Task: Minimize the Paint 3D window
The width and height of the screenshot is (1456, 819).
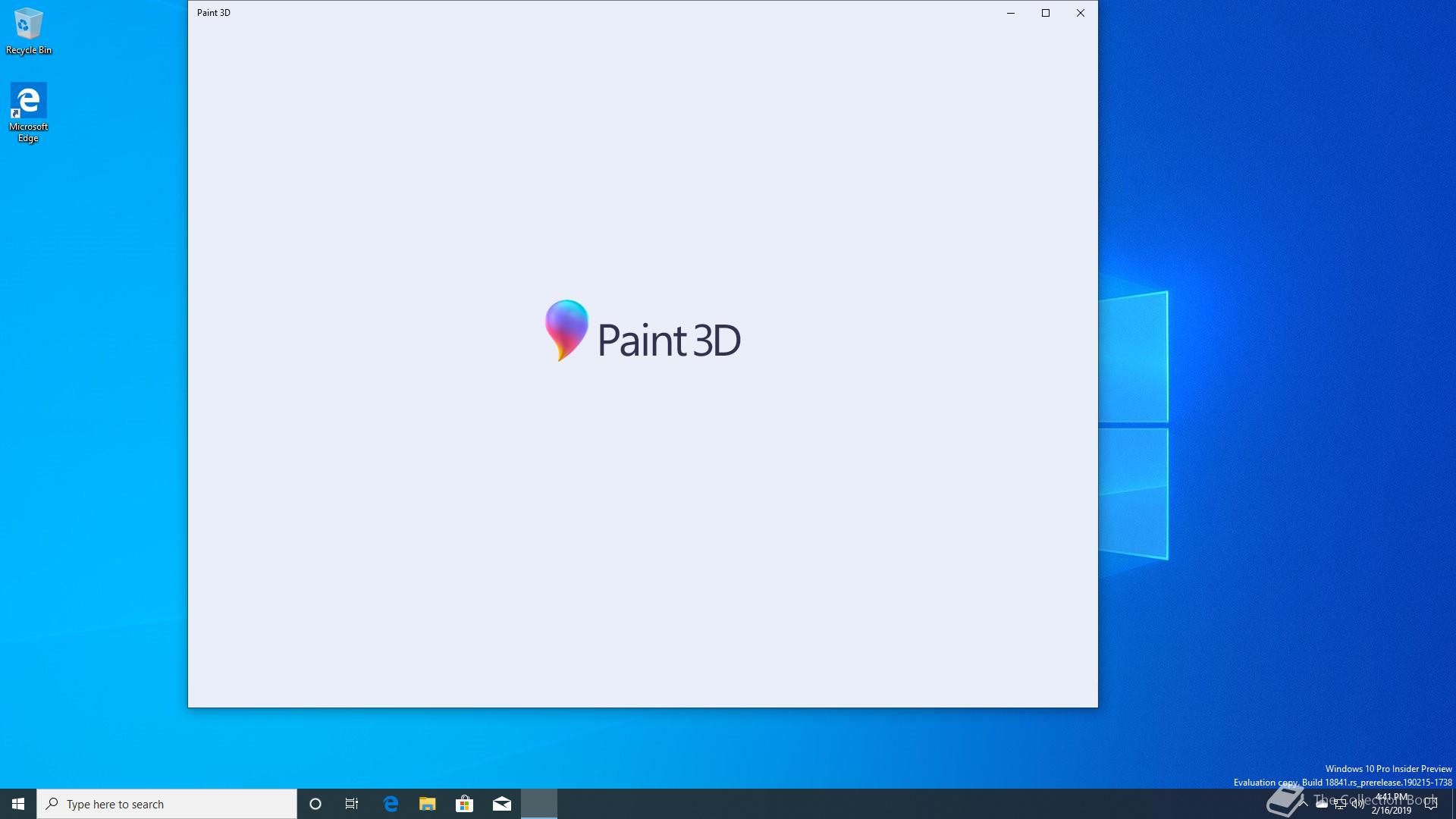Action: pos(1011,13)
